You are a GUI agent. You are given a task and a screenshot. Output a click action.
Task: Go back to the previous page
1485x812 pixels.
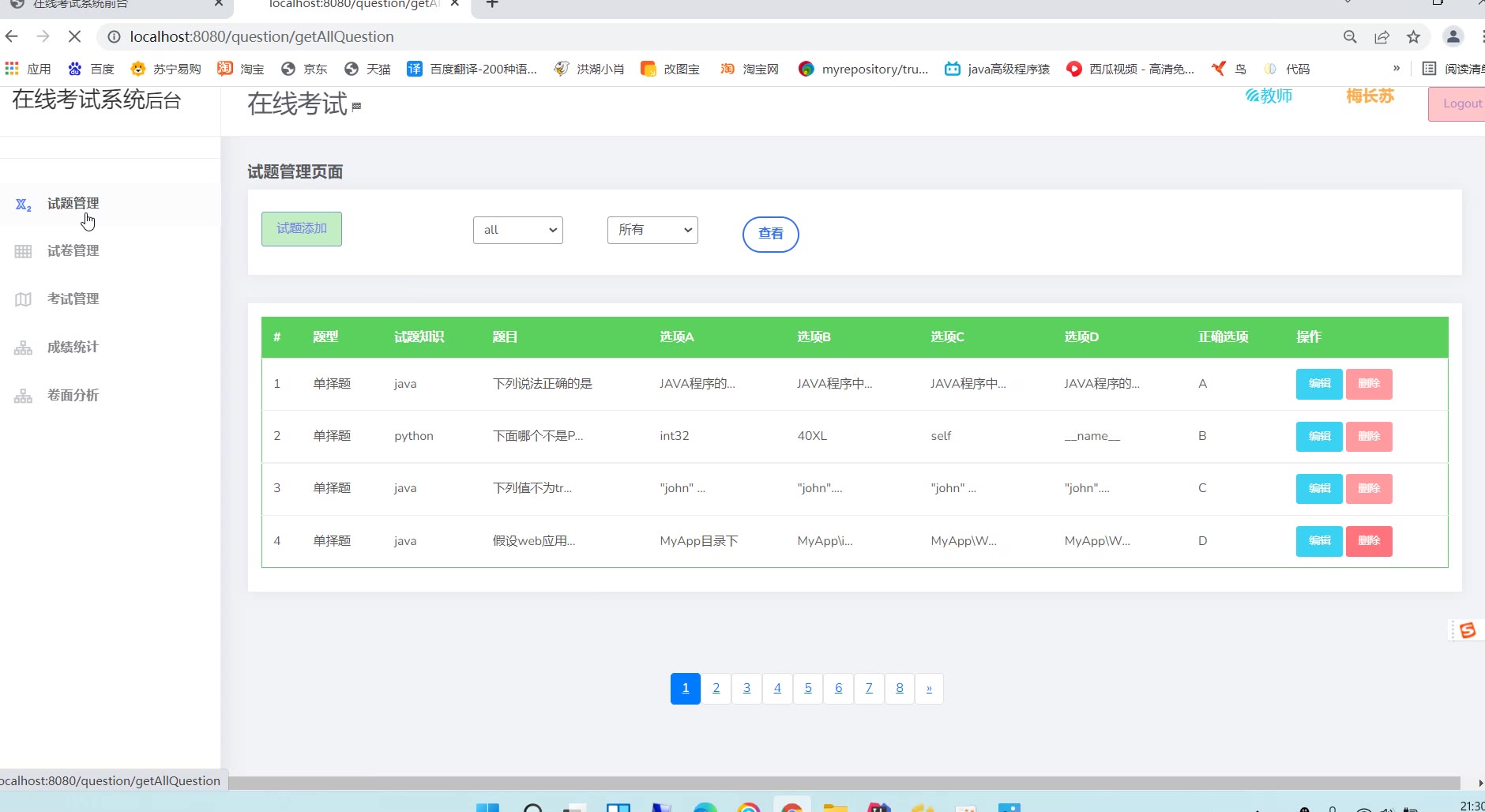point(12,36)
